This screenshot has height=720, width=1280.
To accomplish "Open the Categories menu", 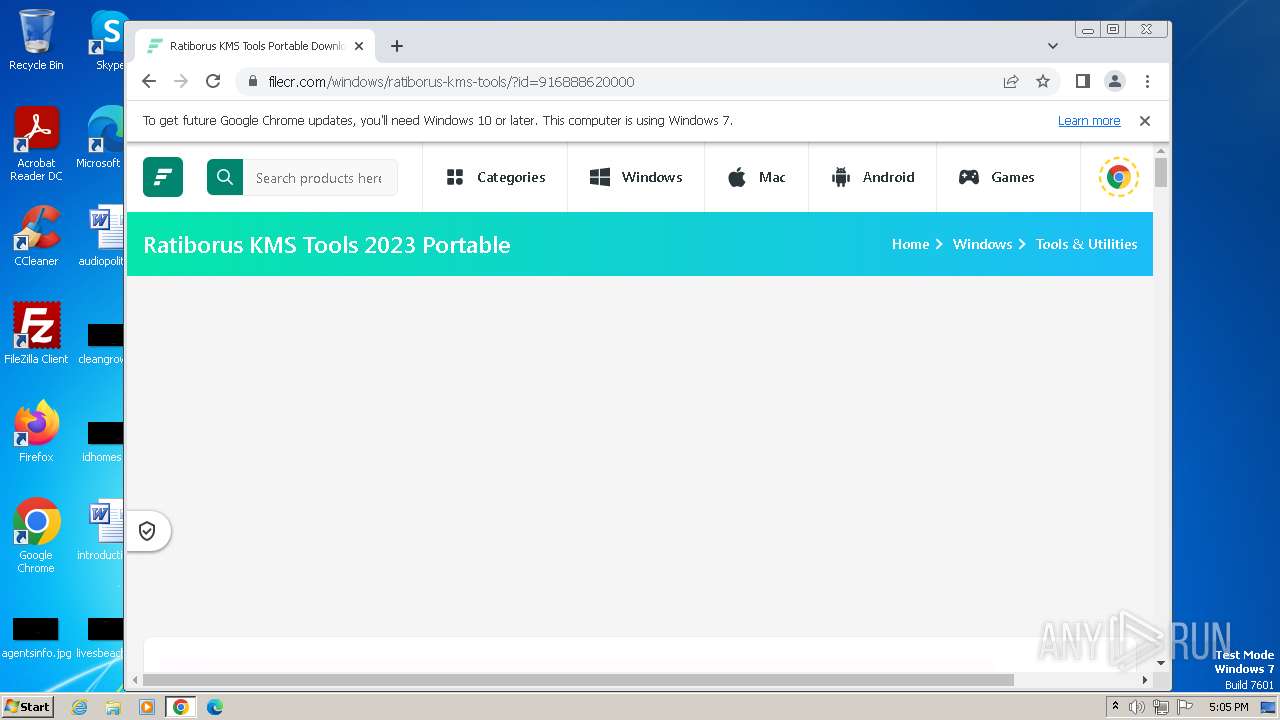I will (x=495, y=177).
